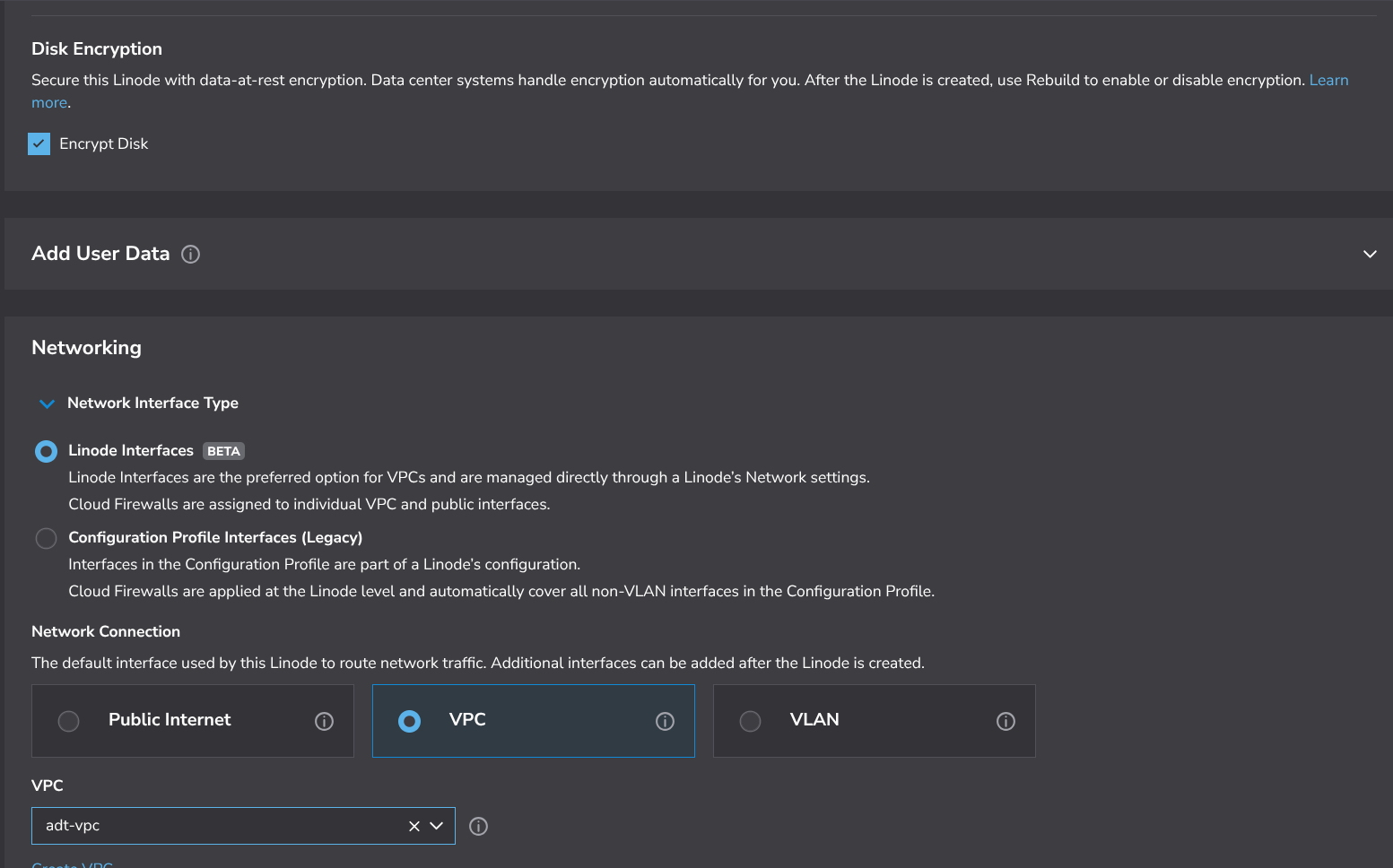Select the VLAN network connection radio
Viewport: 1393px width, 868px height.
click(750, 721)
